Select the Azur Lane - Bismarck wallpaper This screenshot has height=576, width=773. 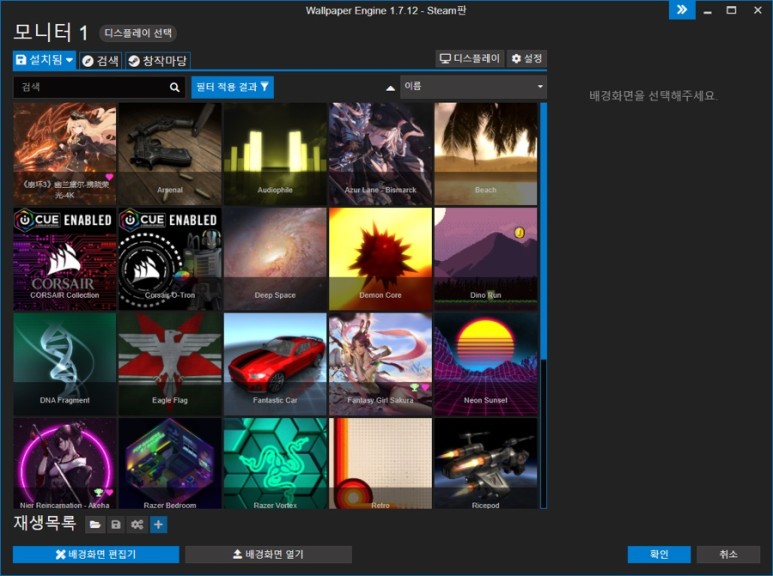pos(380,154)
